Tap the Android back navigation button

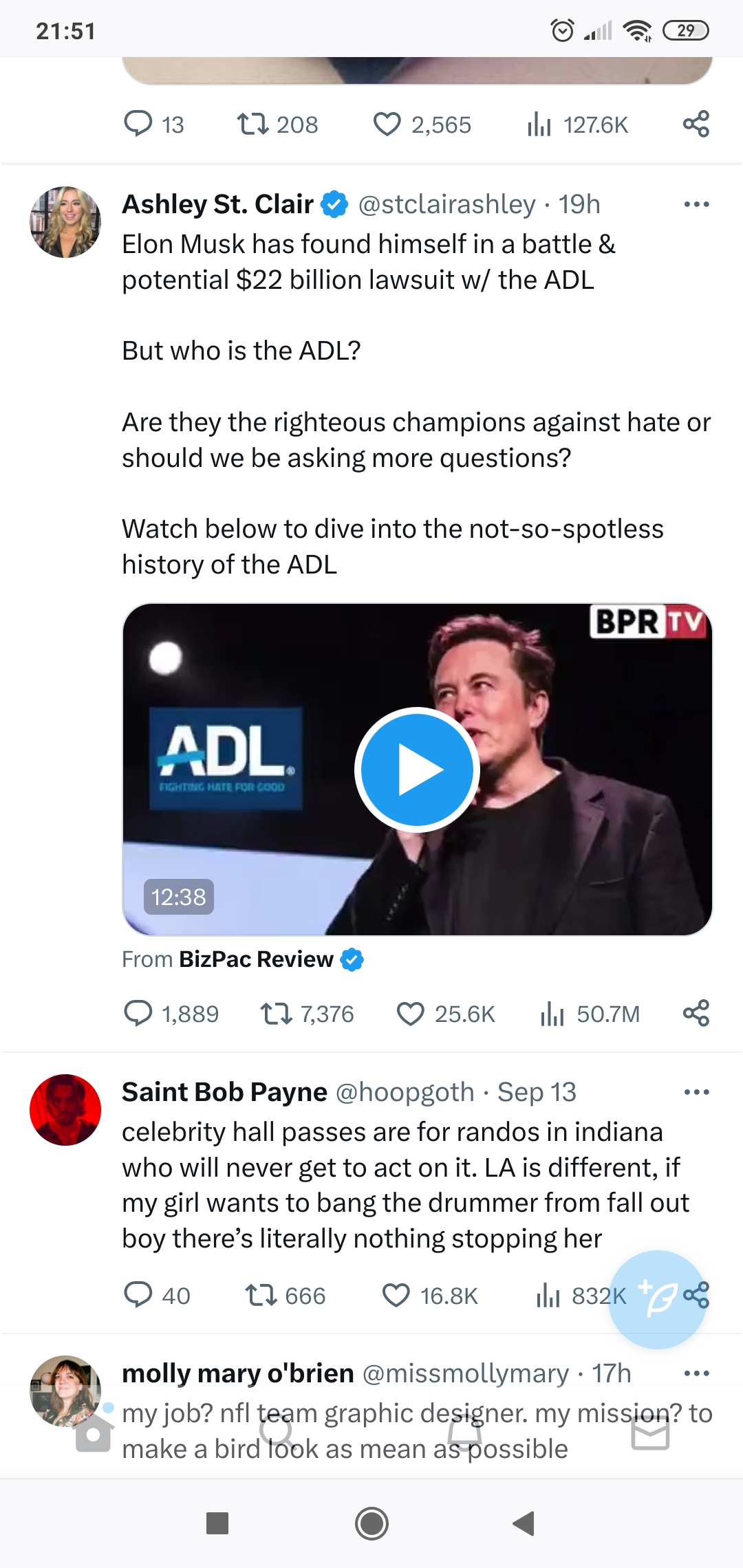(524, 1523)
